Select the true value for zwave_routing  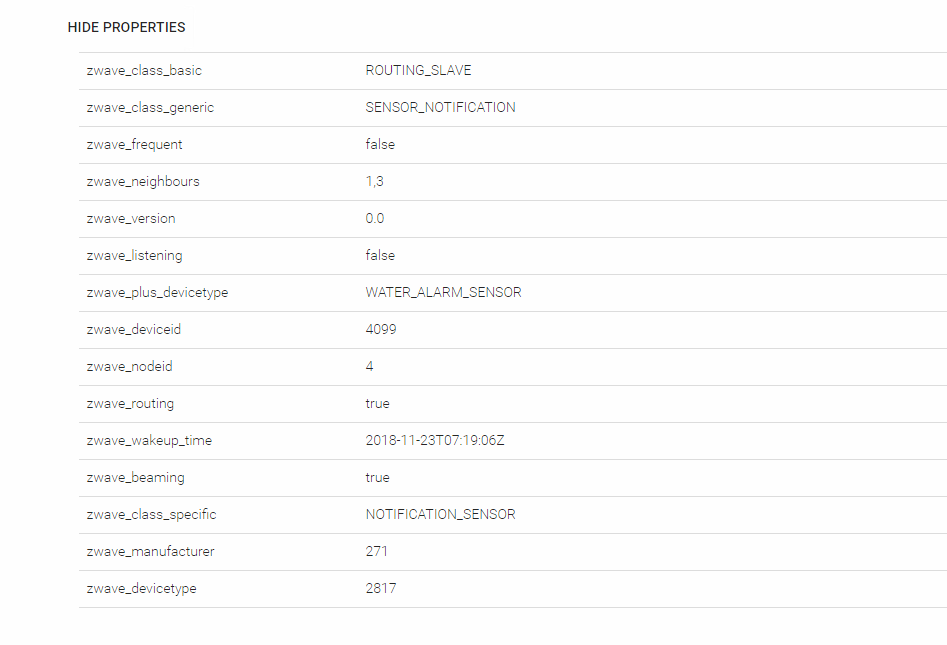tap(377, 404)
